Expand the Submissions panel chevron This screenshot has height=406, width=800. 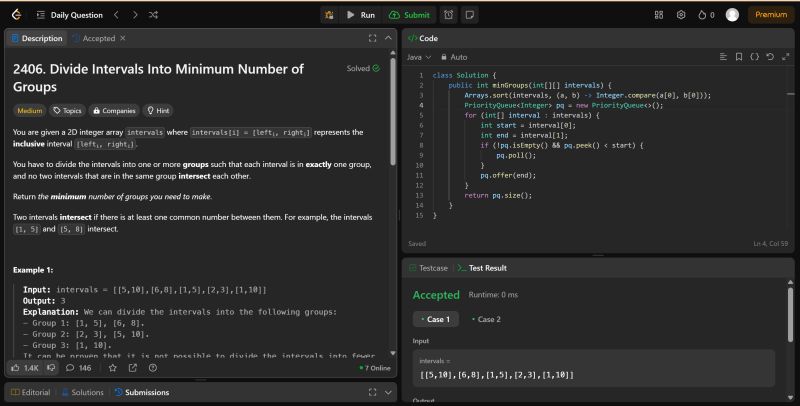(388, 392)
